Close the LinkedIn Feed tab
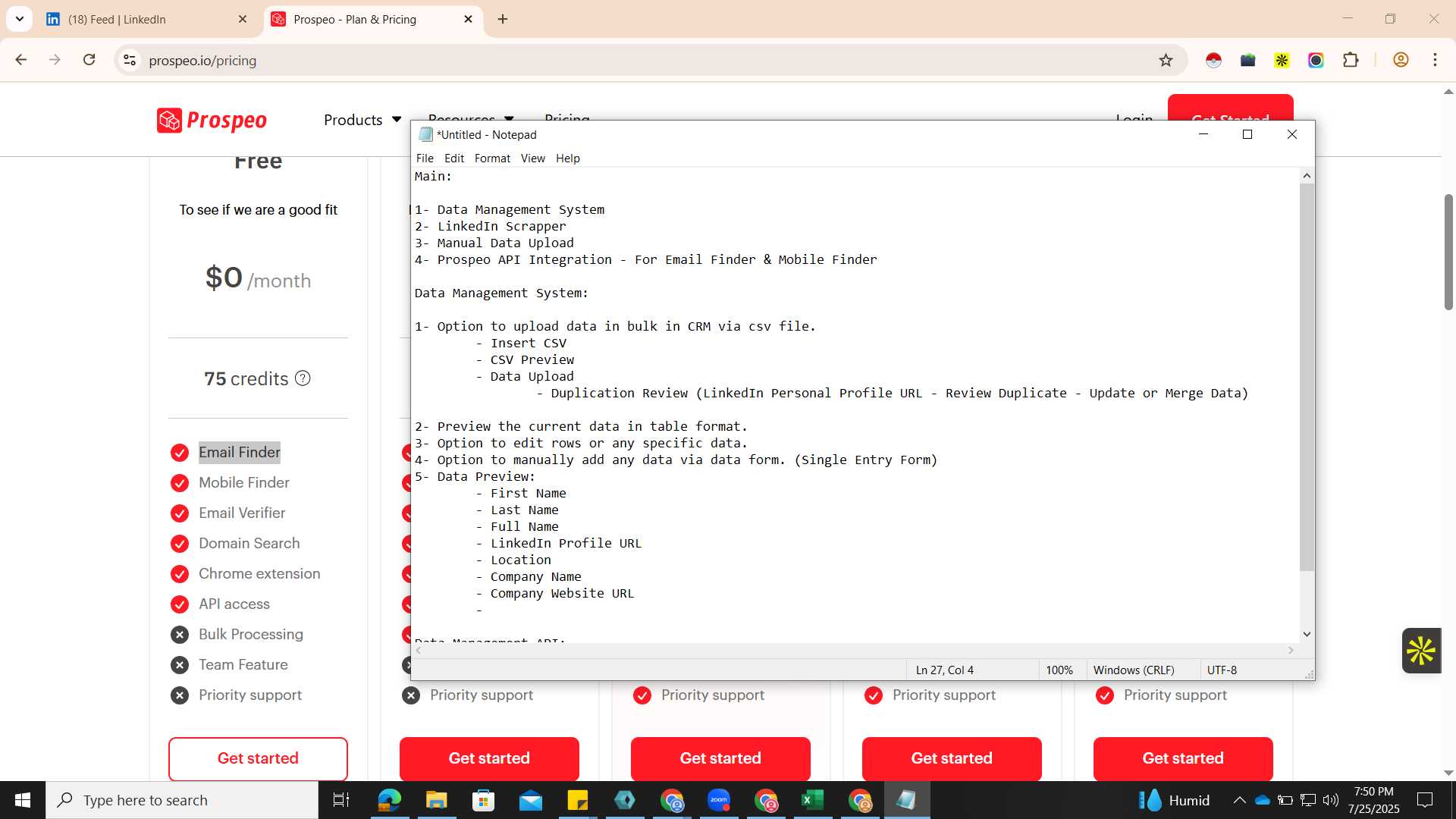 (x=243, y=19)
